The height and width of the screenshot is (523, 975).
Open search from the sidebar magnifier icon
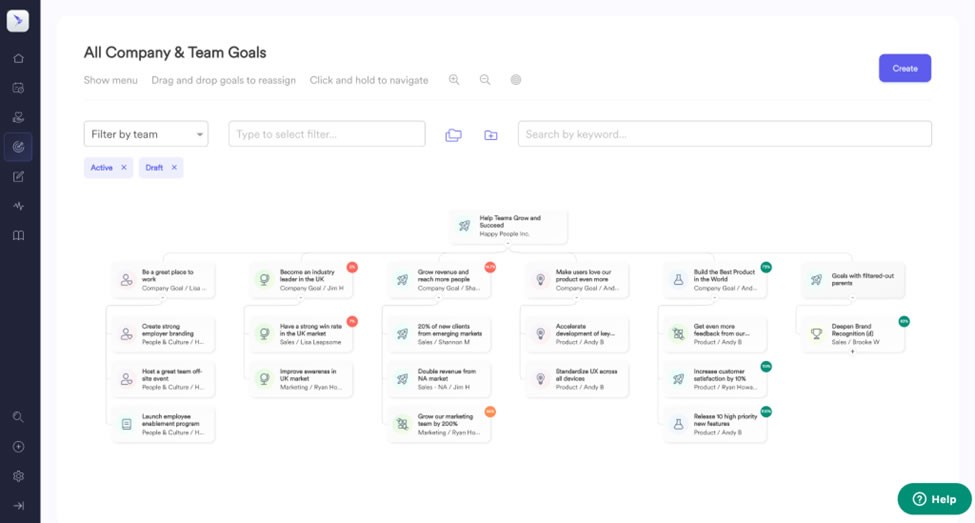tap(19, 417)
